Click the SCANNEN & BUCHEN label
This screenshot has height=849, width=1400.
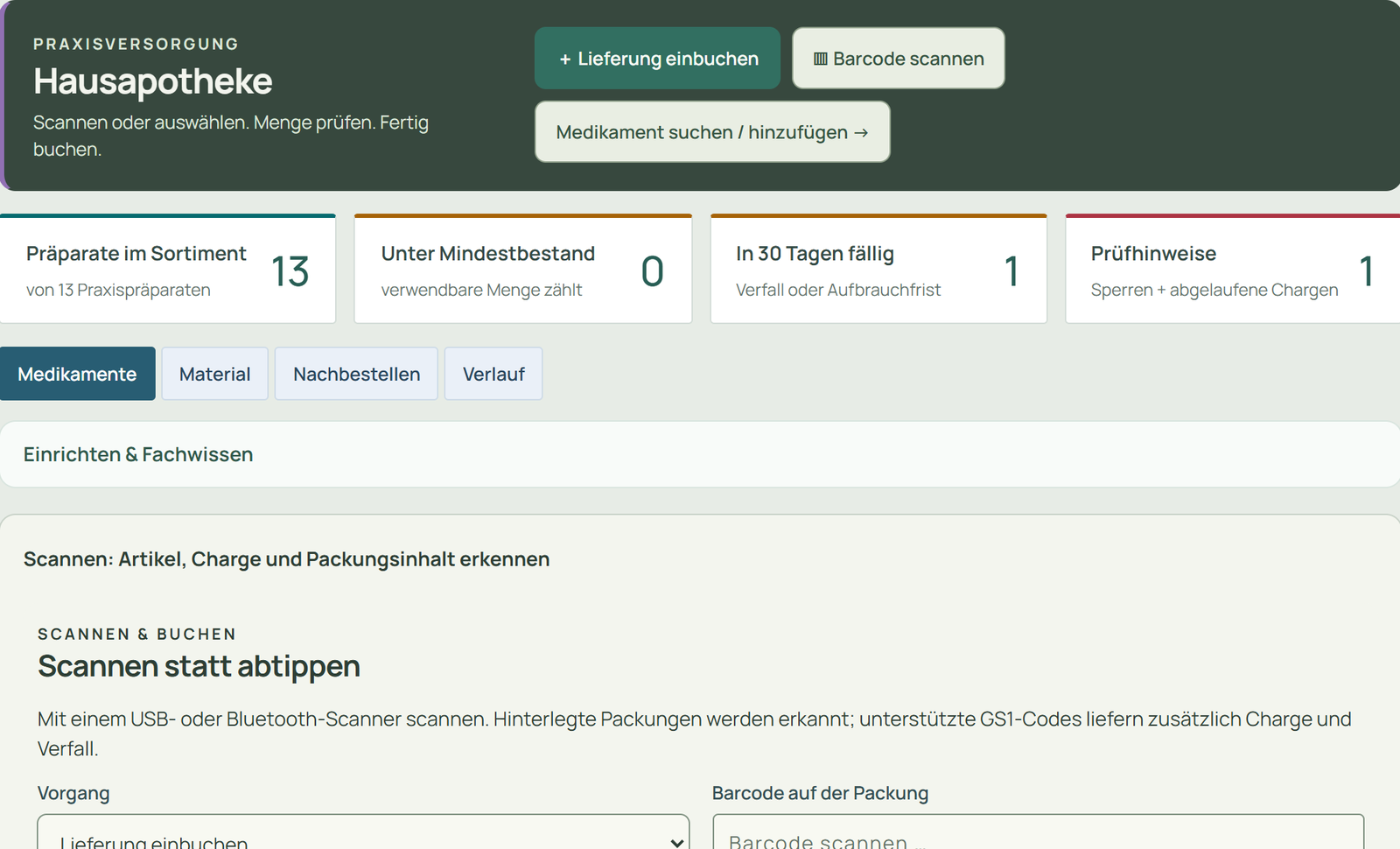pyautogui.click(x=136, y=634)
